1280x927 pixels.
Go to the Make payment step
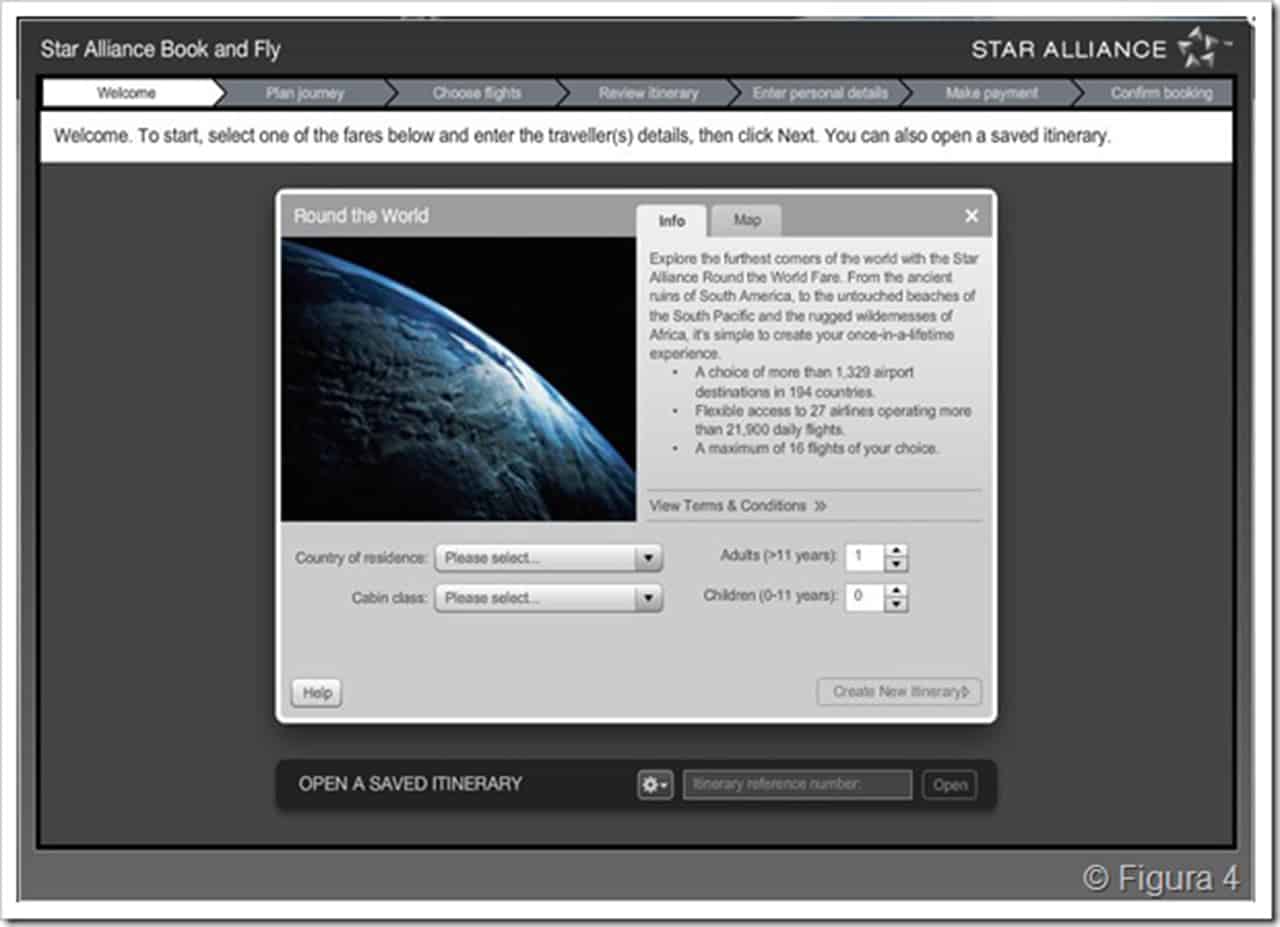(x=992, y=93)
